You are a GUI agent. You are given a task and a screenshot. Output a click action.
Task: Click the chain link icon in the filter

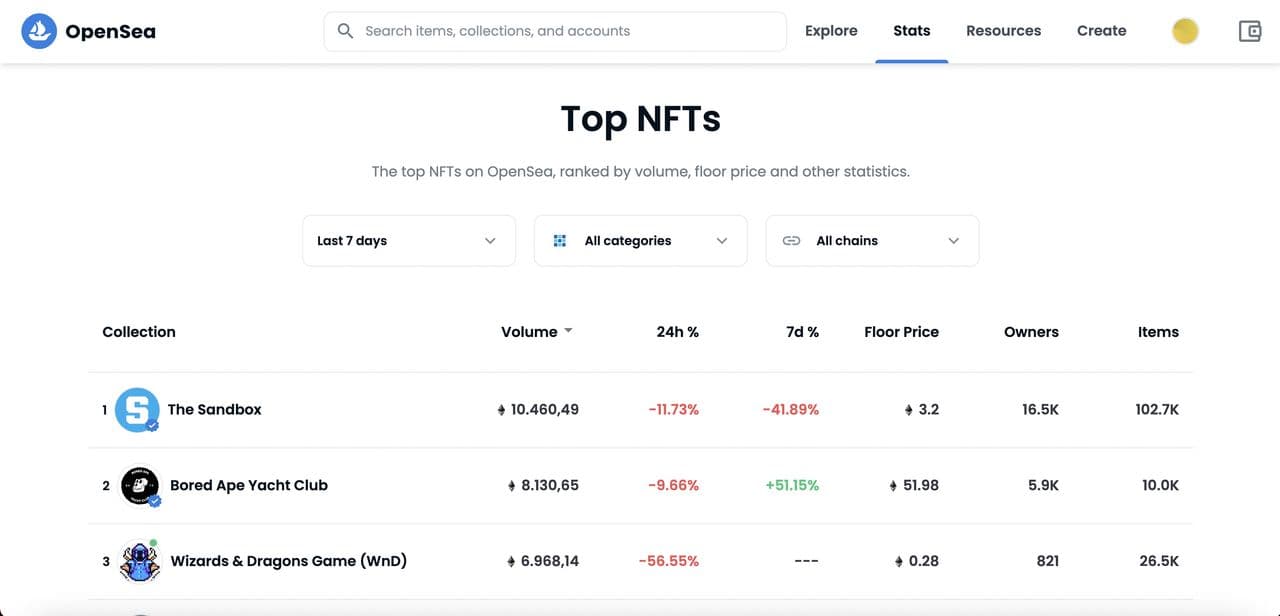791,241
